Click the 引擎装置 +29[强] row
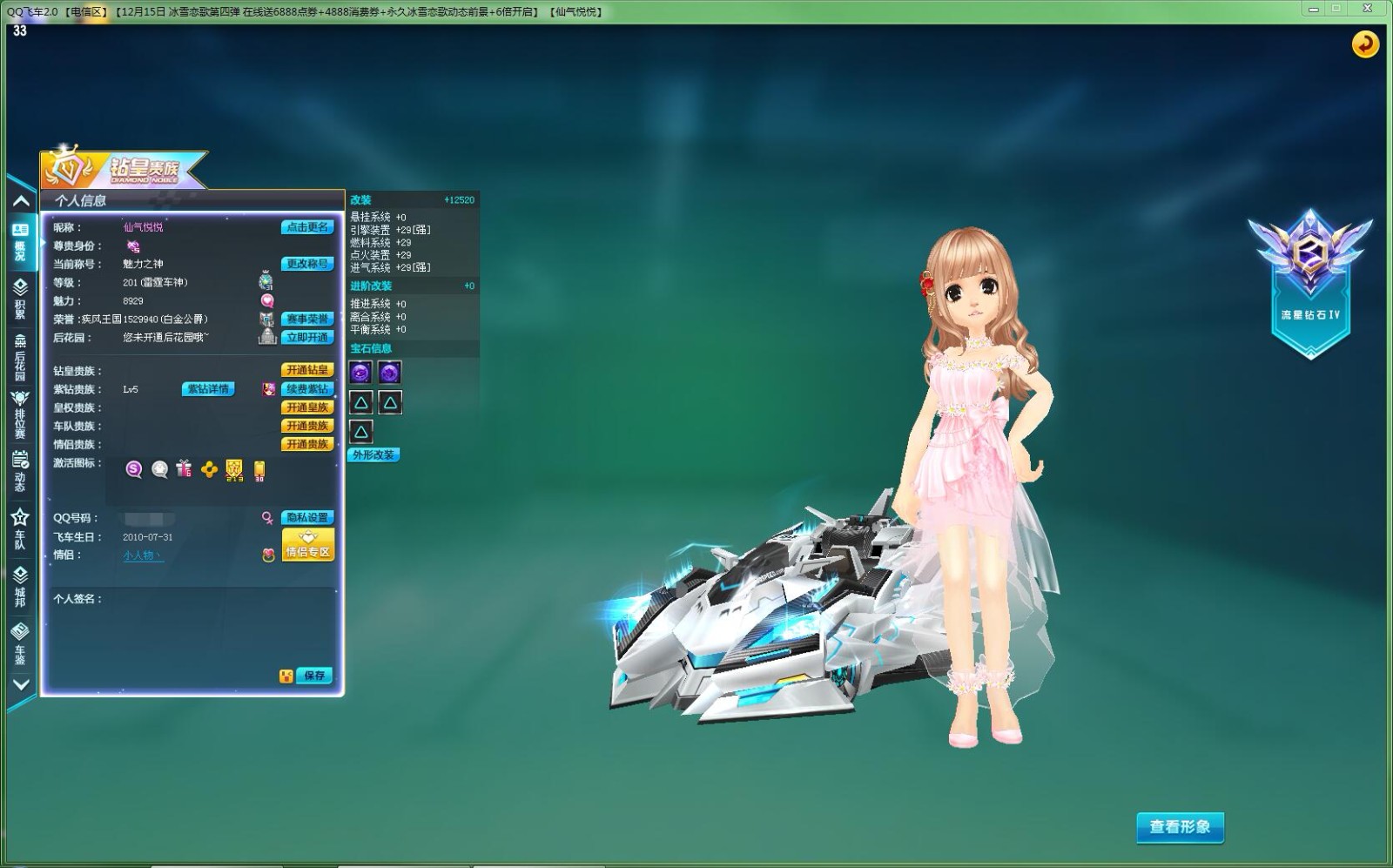Image resolution: width=1393 pixels, height=868 pixels. point(390,230)
